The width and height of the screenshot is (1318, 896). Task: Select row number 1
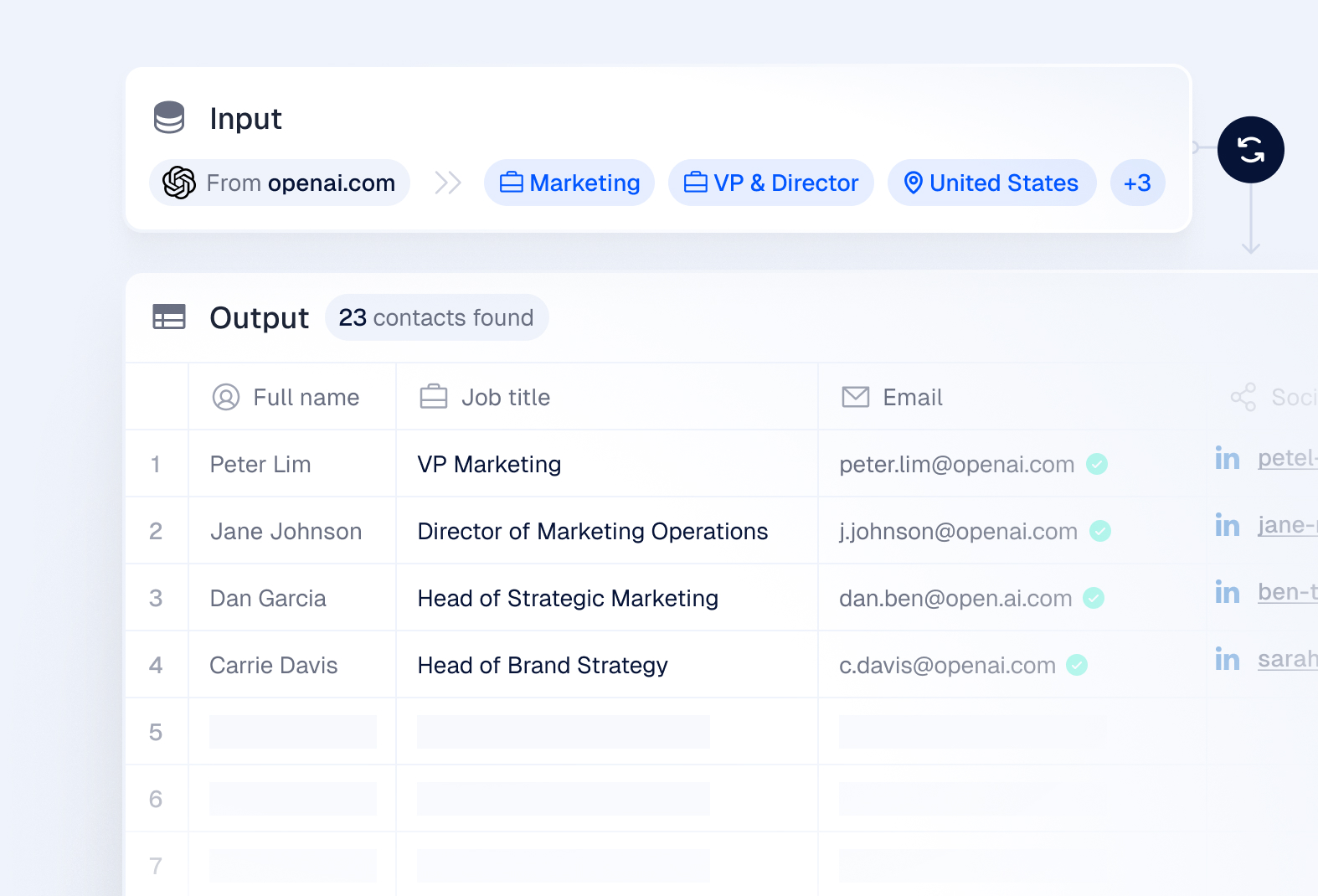point(156,464)
